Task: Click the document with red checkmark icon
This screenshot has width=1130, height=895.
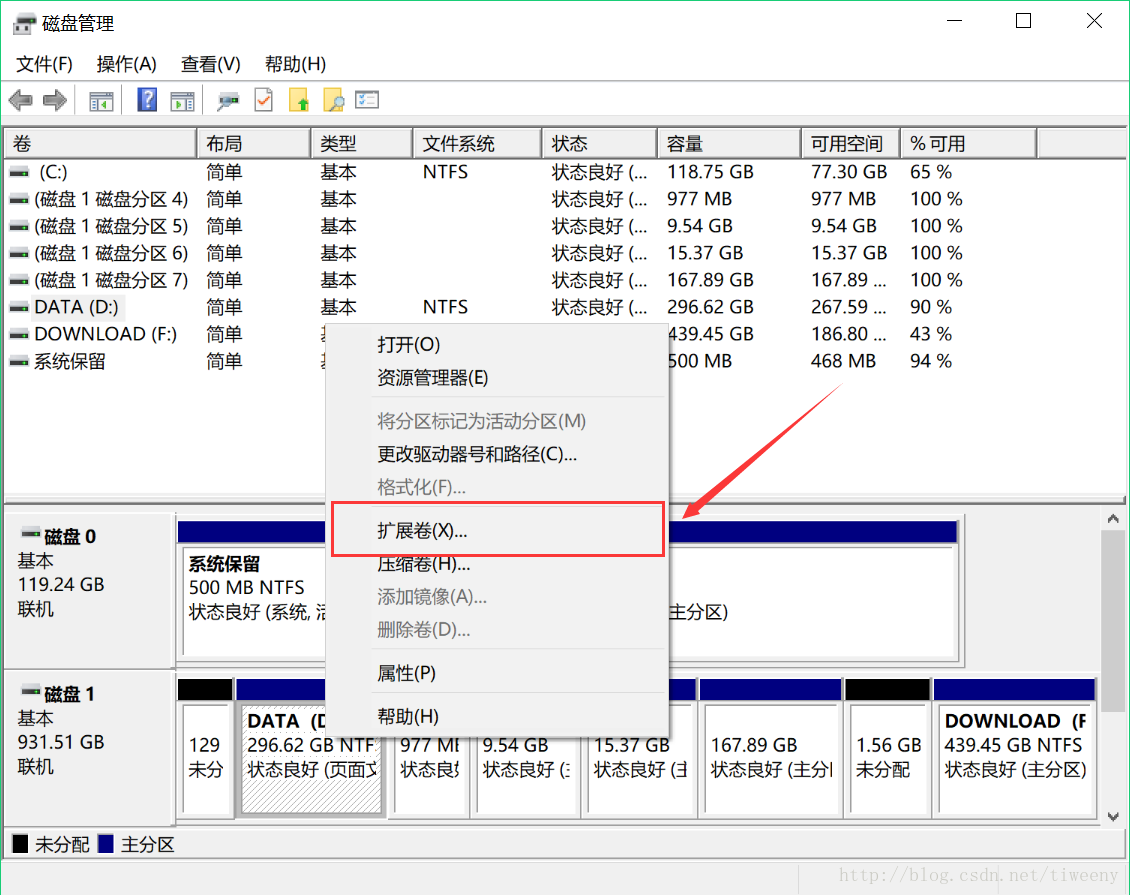Action: [264, 99]
